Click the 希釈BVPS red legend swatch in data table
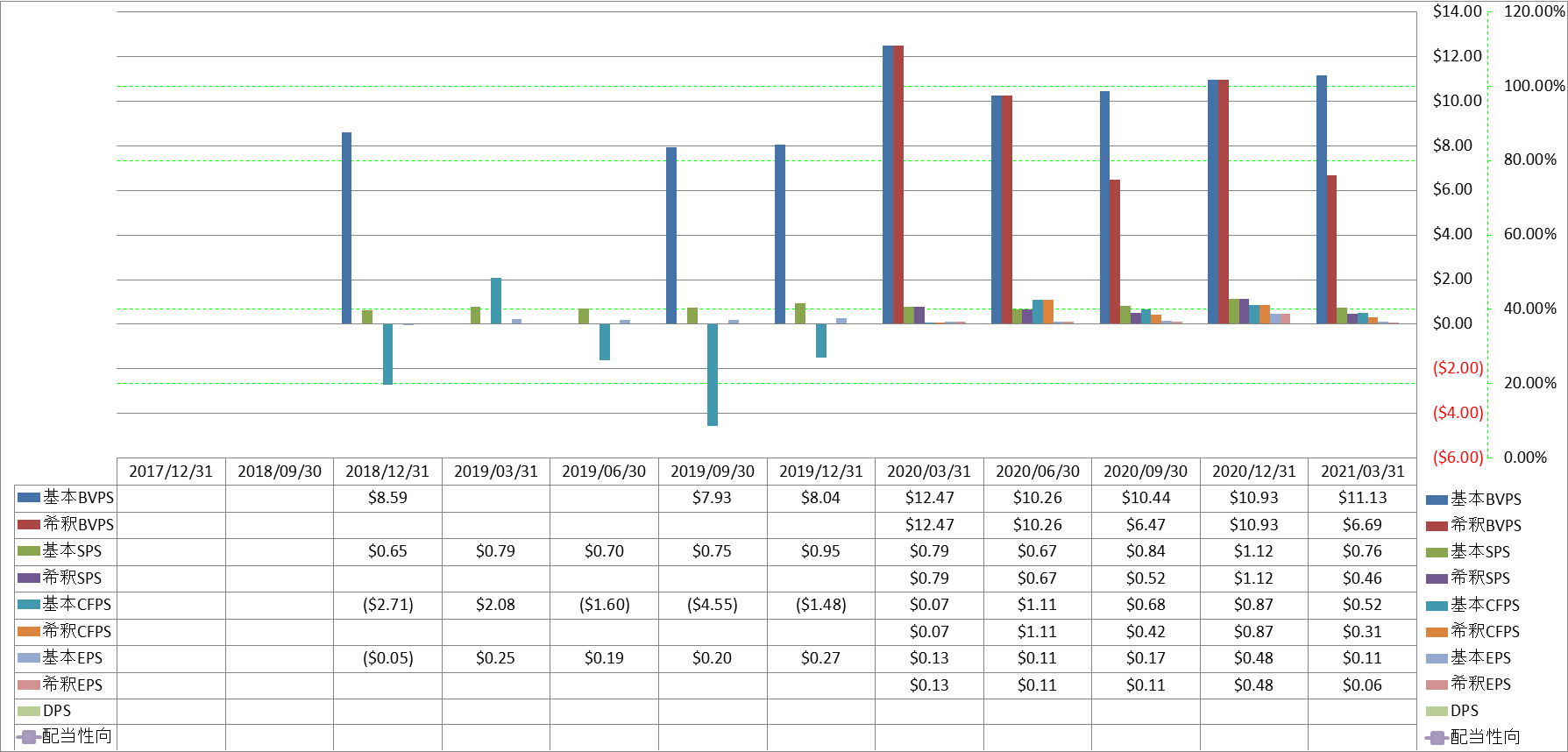This screenshot has height=752, width=1568. 29,524
